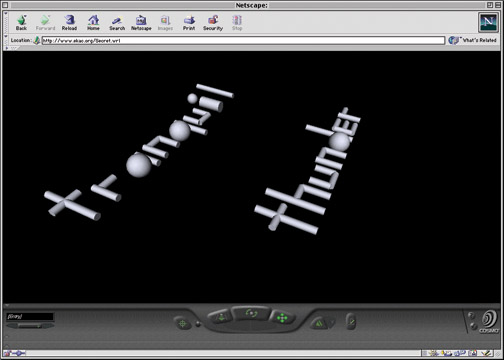504x360 pixels.
Task: Select the Cosmo pan tool
Action: click(x=282, y=318)
